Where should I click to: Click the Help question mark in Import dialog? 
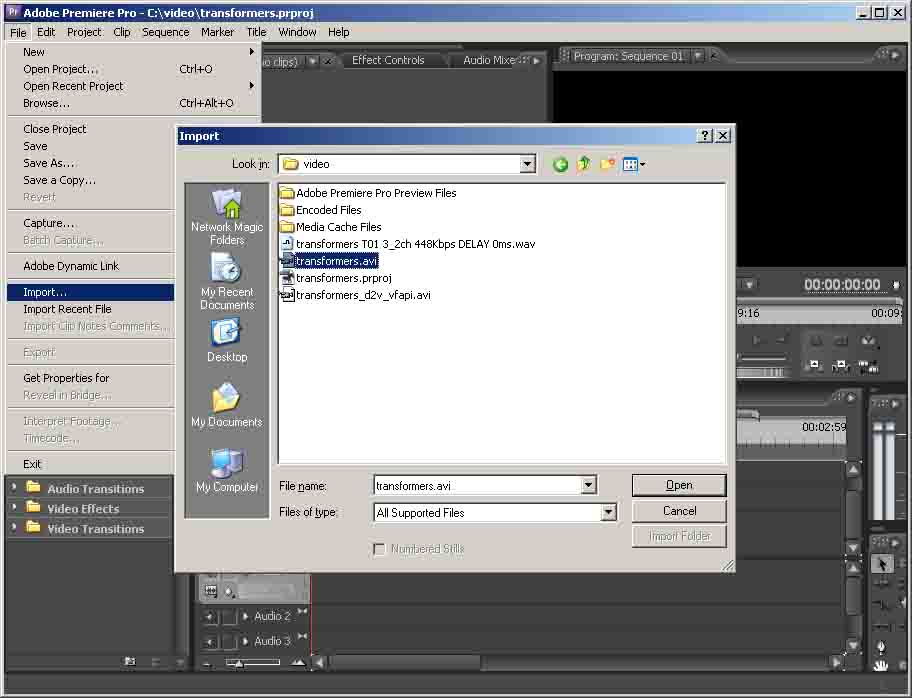click(704, 136)
